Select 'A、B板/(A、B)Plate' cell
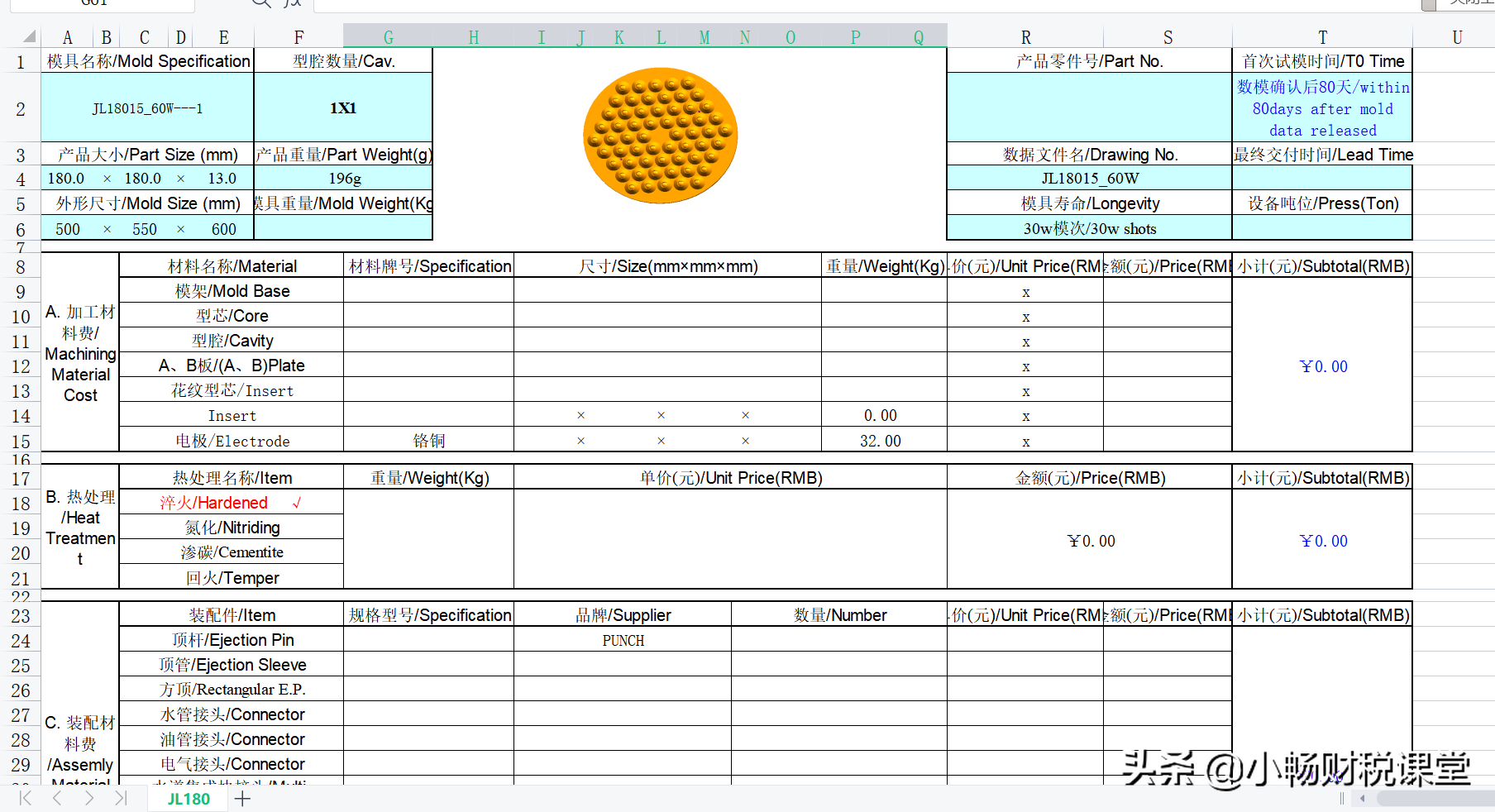The height and width of the screenshot is (812, 1495). click(x=232, y=365)
